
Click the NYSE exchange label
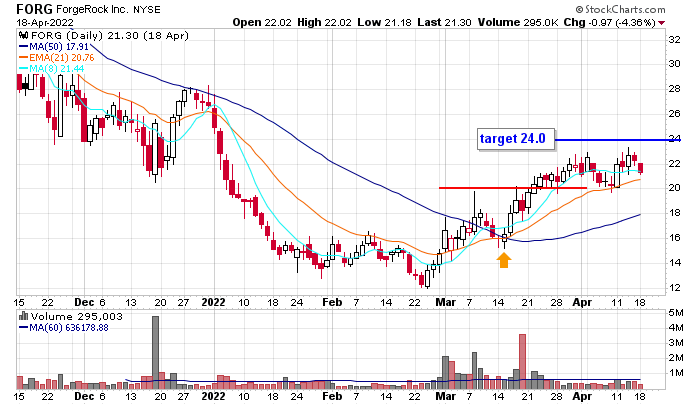tap(147, 9)
